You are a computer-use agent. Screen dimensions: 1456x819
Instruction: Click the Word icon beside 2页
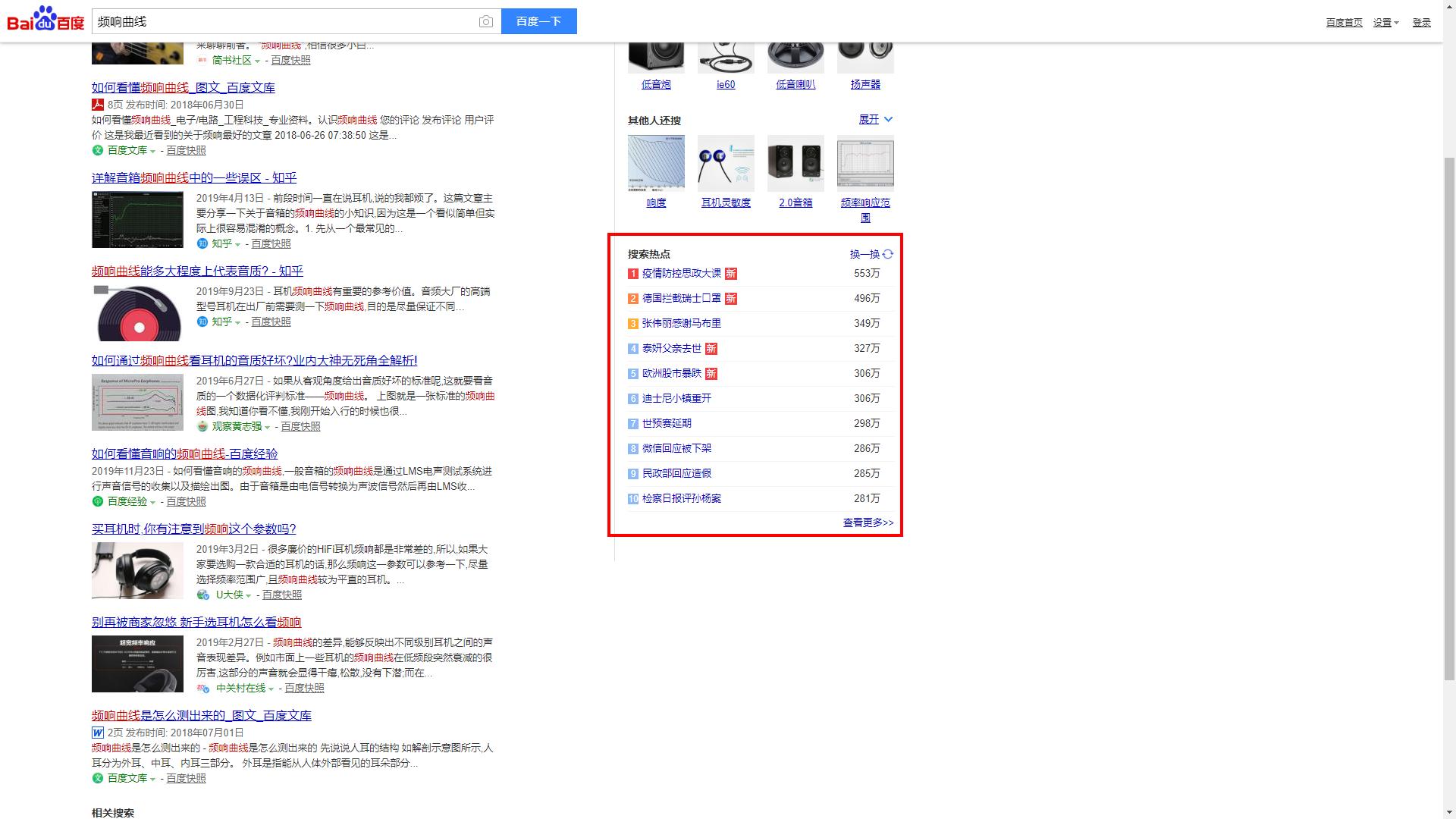98,733
